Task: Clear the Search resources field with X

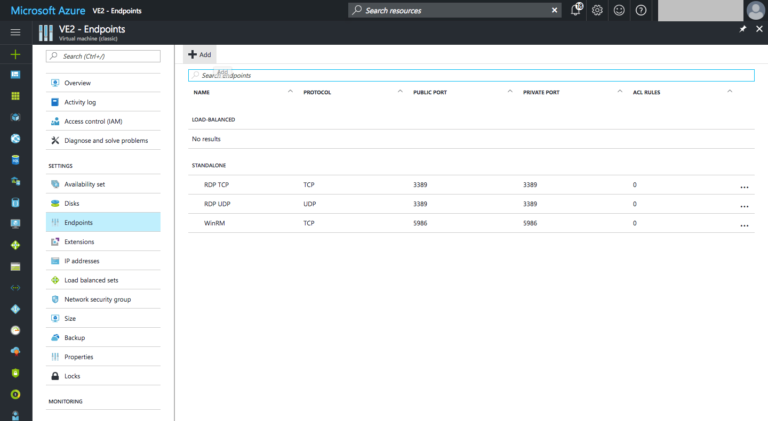Action: point(554,10)
